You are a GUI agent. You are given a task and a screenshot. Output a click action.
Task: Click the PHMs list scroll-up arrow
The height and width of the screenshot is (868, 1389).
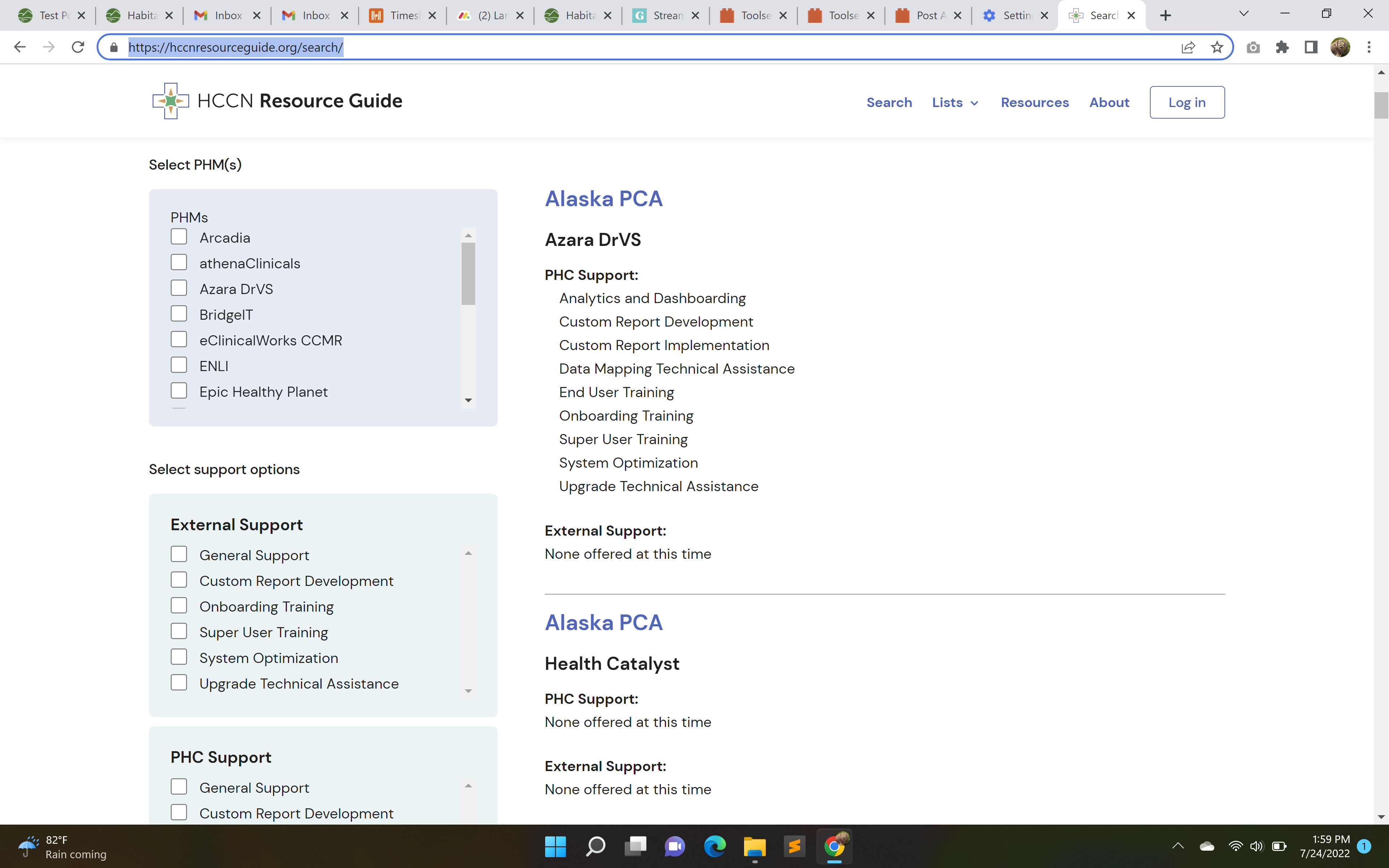(468, 235)
